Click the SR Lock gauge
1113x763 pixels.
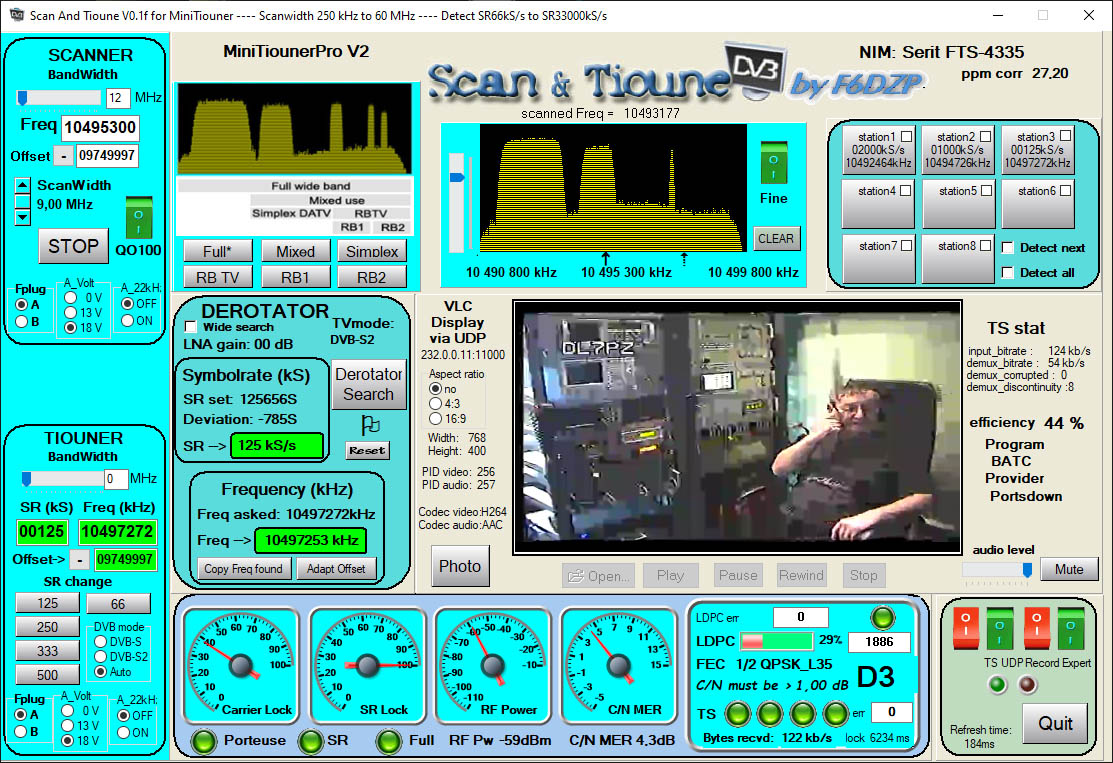pyautogui.click(x=367, y=665)
